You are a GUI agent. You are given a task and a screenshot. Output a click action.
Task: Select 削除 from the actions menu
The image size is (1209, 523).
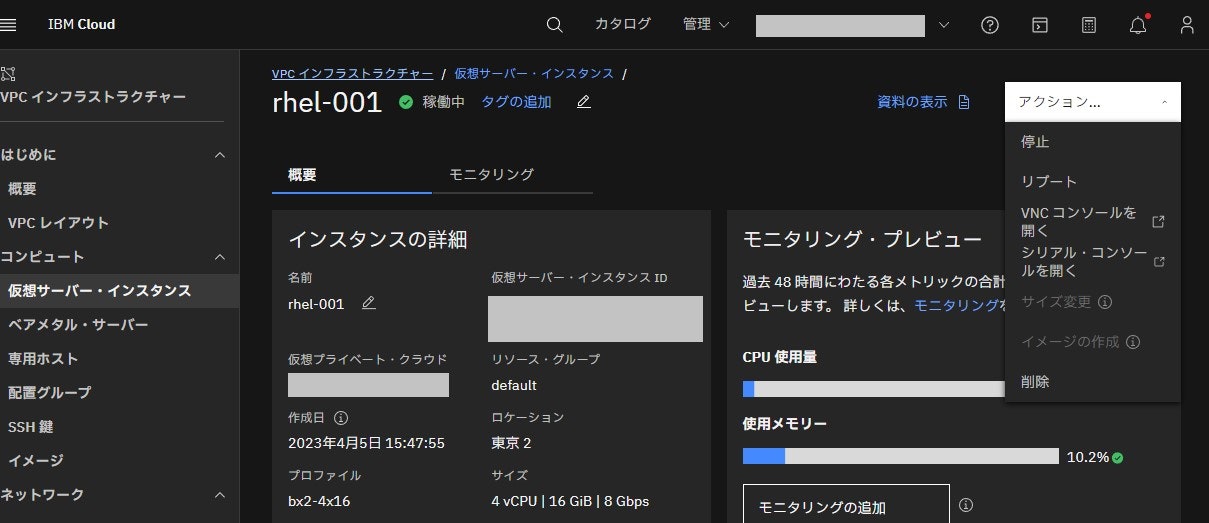(x=1093, y=382)
